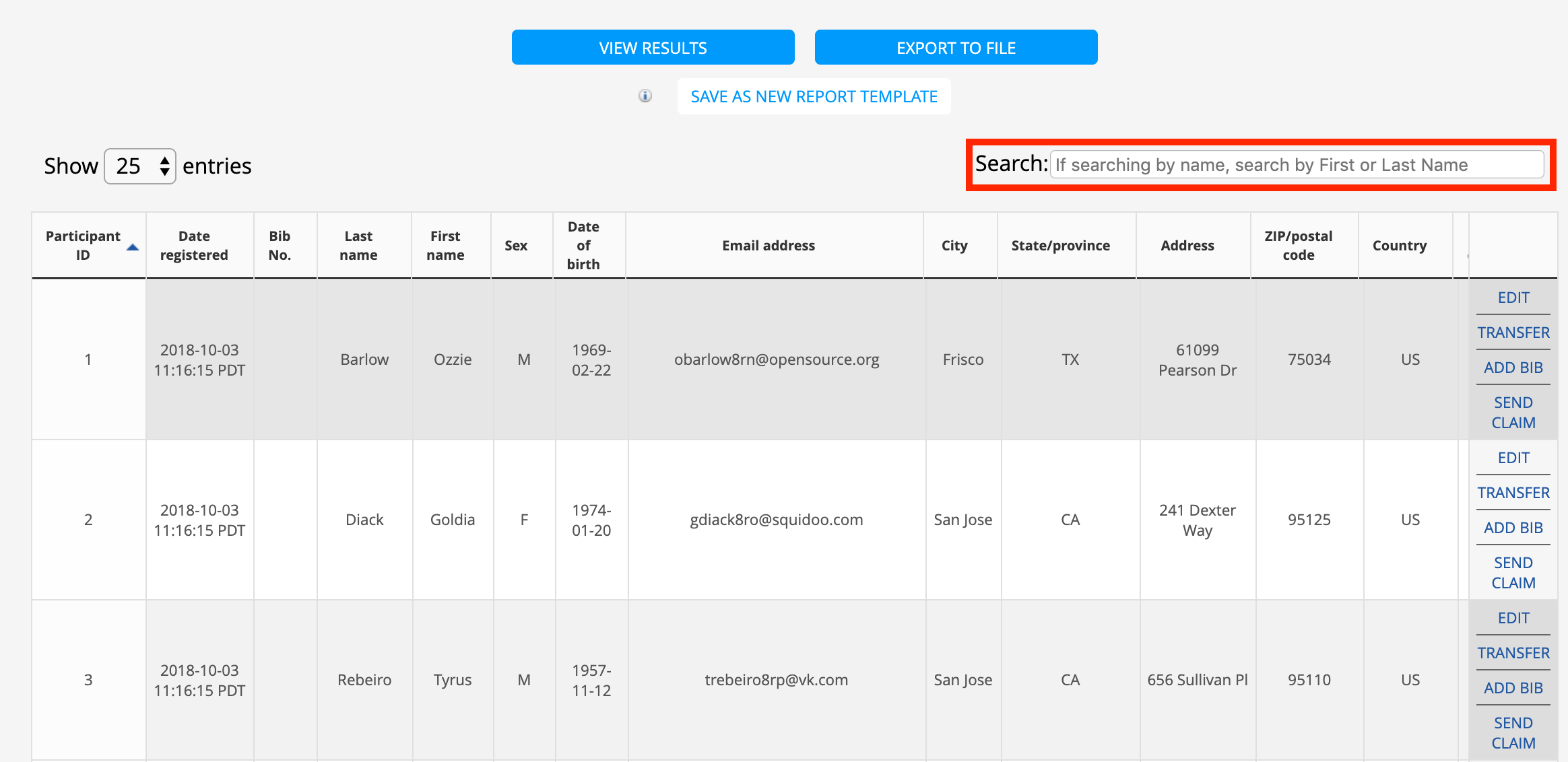Click into the Search input field
The width and height of the screenshot is (1568, 762).
pos(1296,165)
